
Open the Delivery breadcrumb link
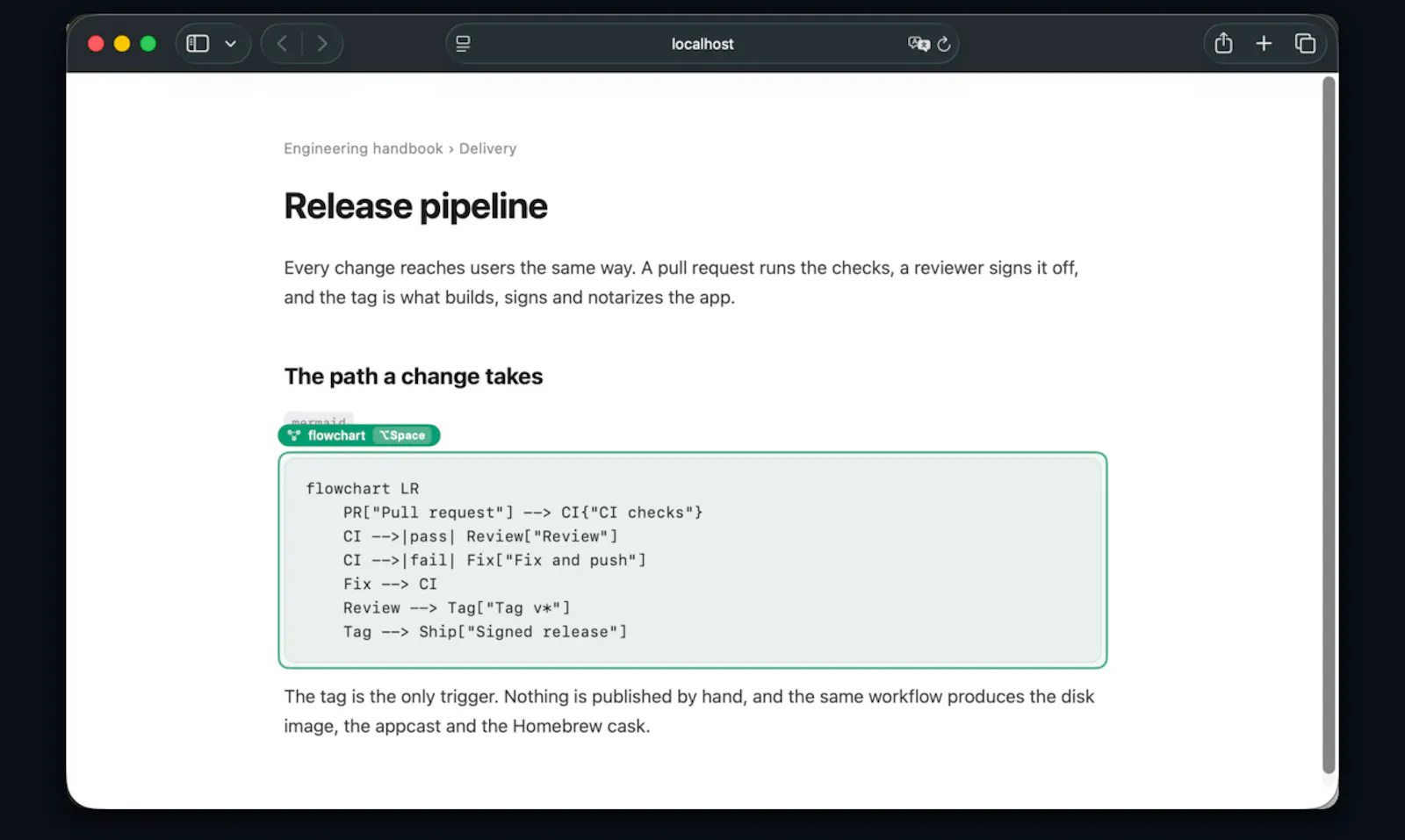[487, 148]
